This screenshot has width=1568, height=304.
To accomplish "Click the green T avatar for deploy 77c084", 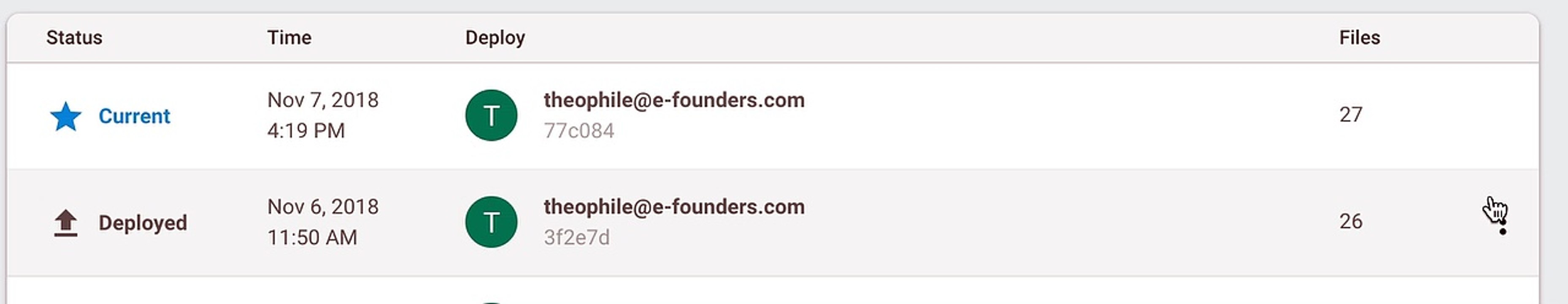I will [491, 116].
